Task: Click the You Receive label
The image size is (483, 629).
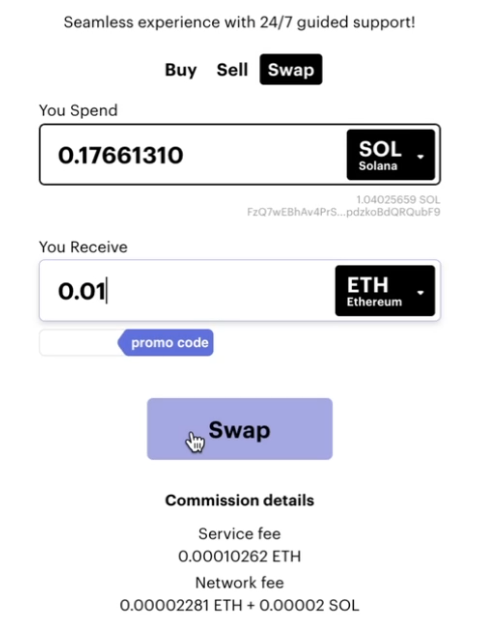Action: click(83, 247)
